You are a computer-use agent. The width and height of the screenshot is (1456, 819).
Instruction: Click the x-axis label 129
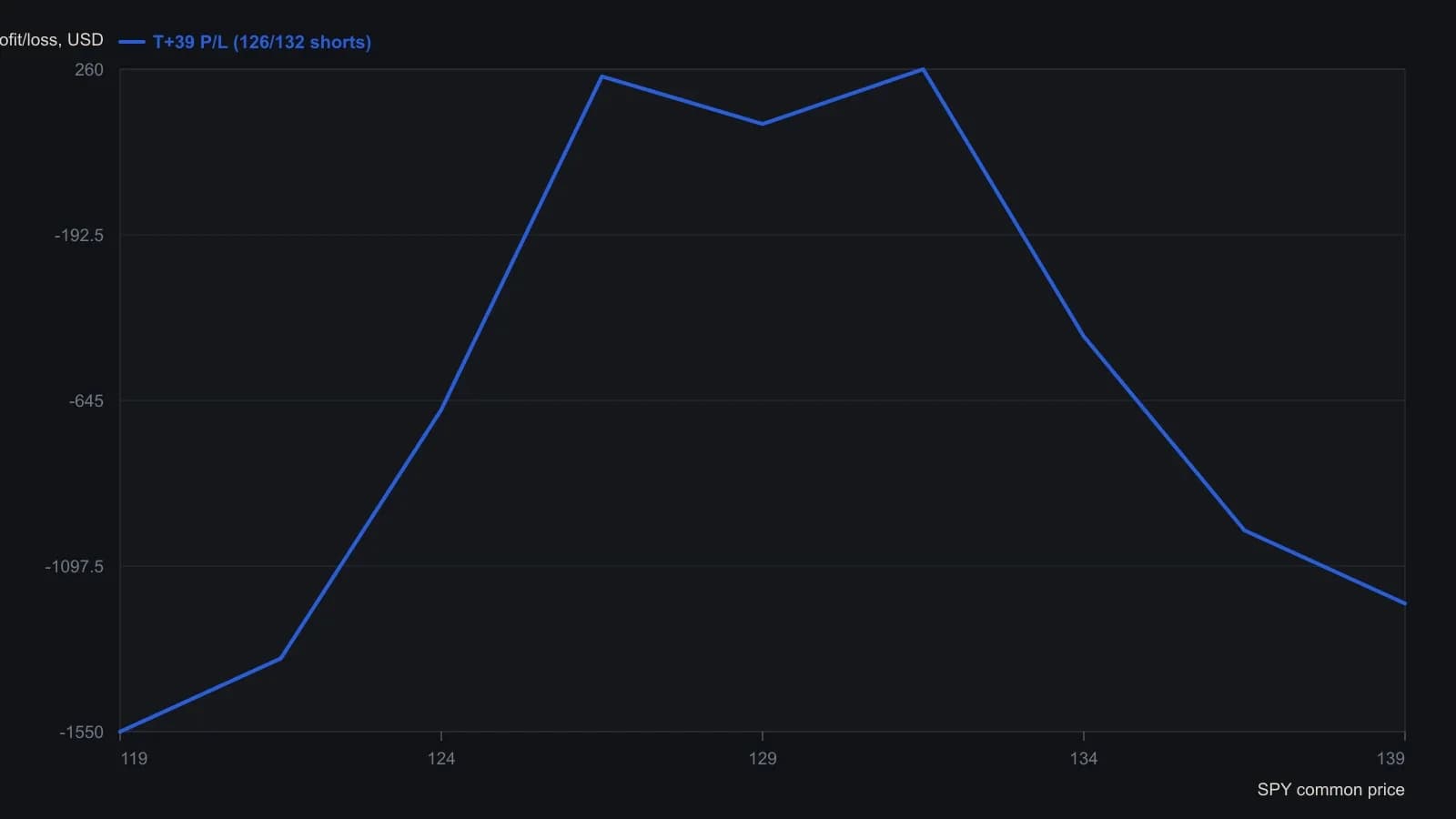pyautogui.click(x=763, y=759)
